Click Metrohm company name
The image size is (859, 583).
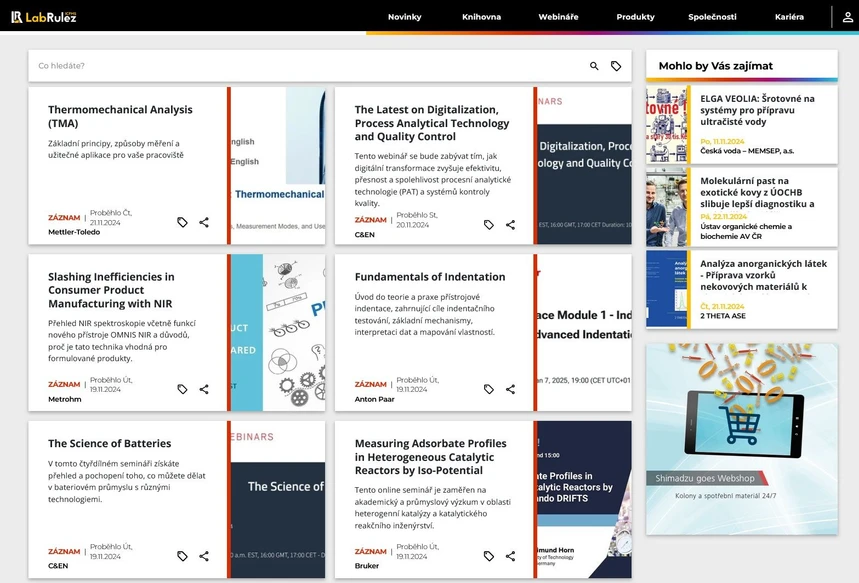coord(65,399)
